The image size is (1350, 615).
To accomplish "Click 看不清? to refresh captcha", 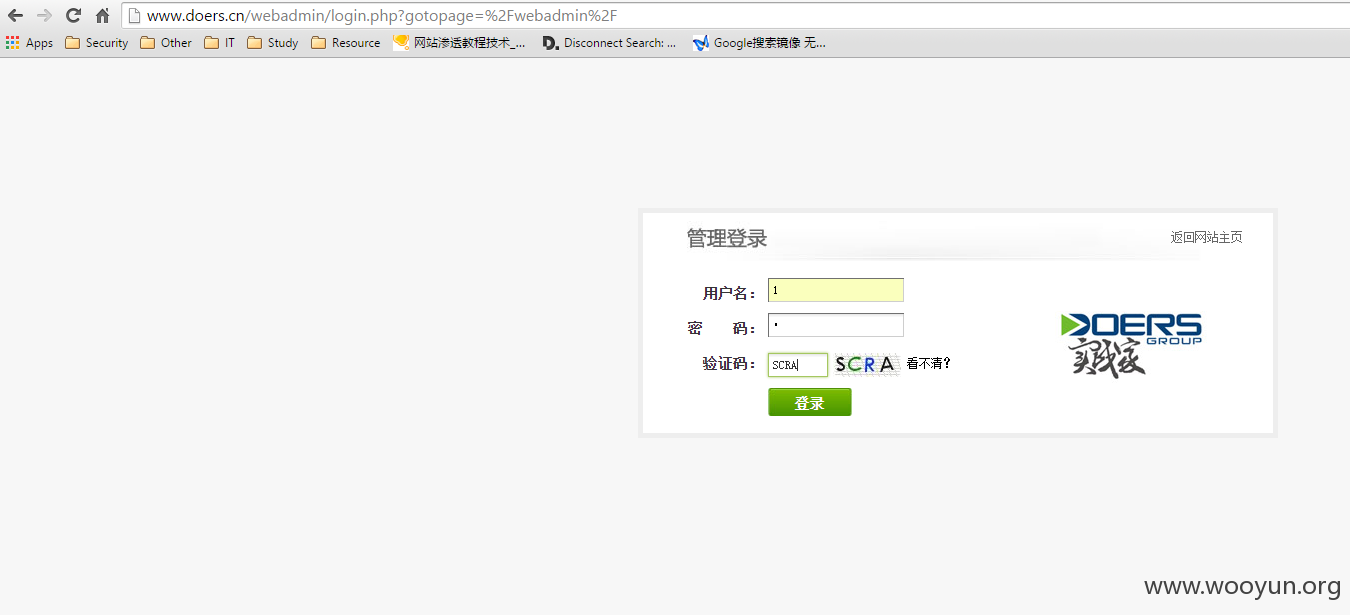I will click(929, 364).
